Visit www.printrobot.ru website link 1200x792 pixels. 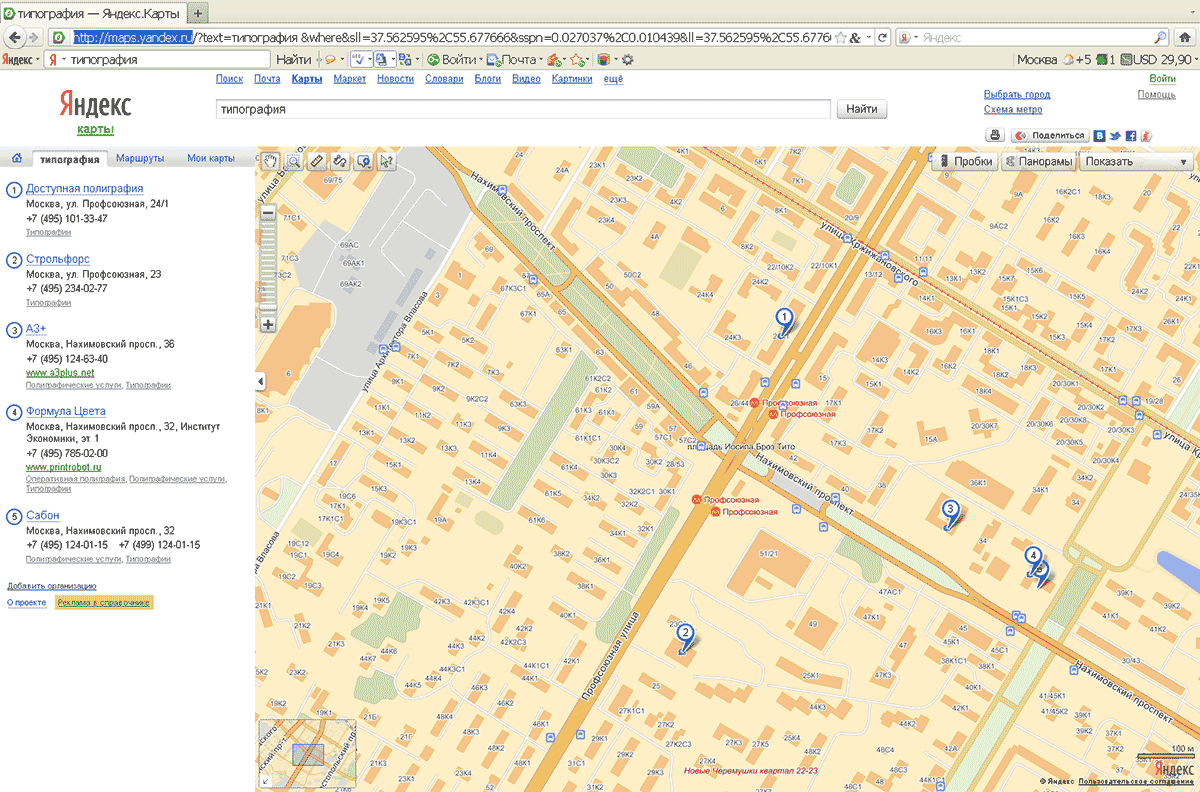click(66, 467)
